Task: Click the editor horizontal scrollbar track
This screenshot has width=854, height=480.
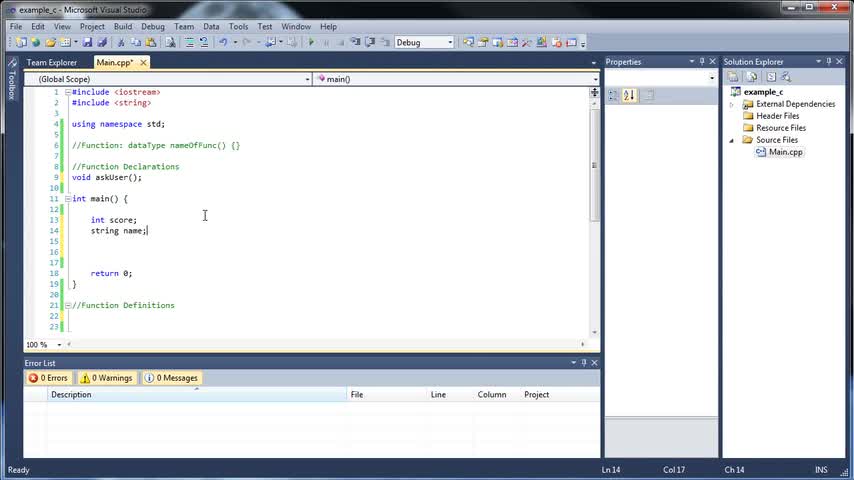Action: click(325, 344)
